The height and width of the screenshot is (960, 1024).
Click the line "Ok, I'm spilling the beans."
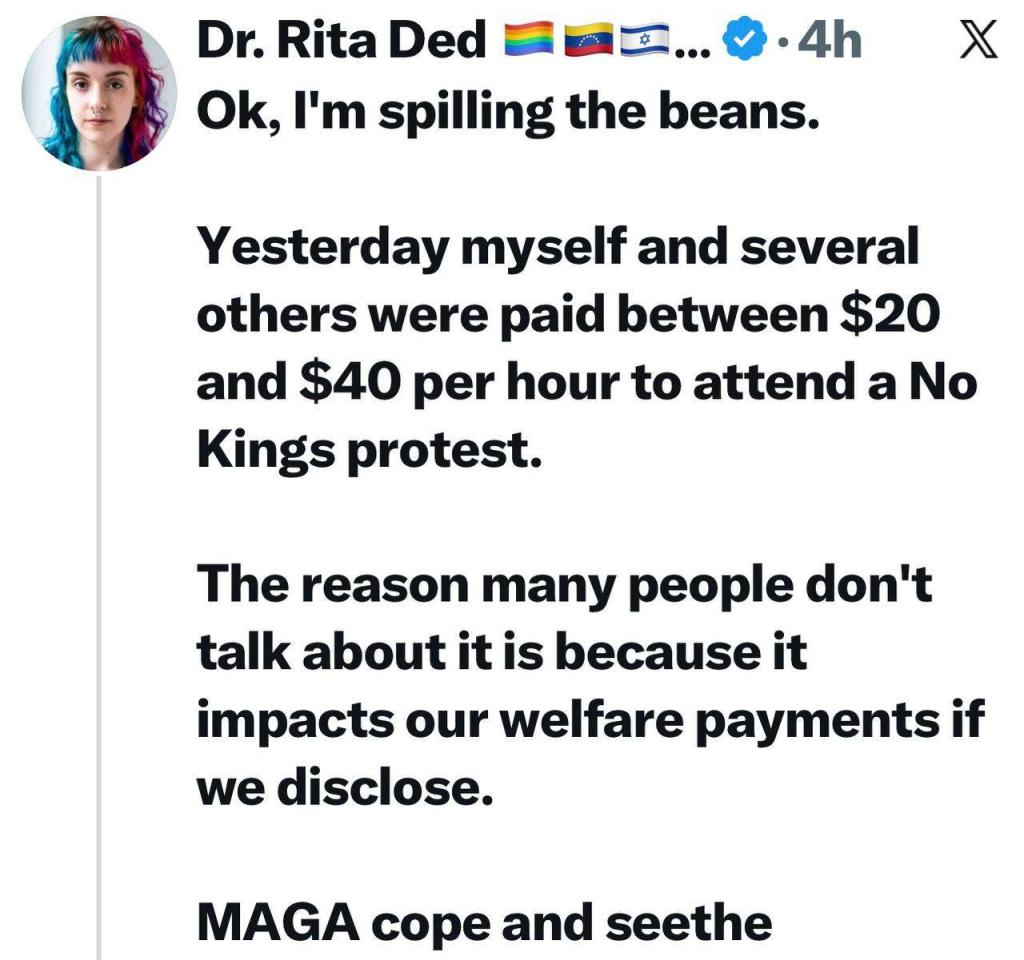(x=506, y=113)
